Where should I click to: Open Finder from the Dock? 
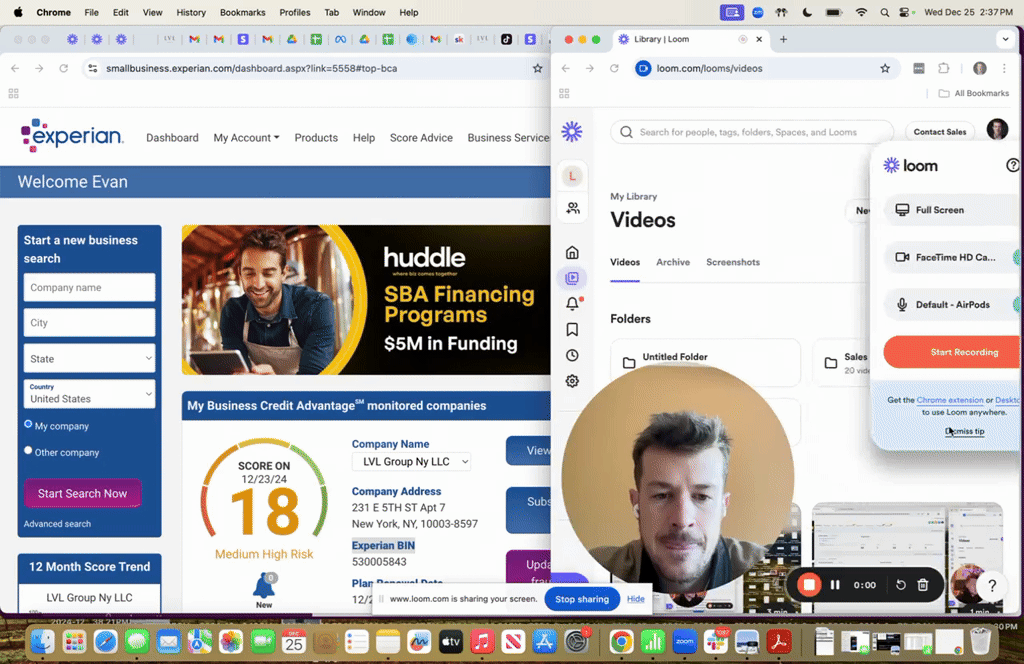(x=43, y=642)
